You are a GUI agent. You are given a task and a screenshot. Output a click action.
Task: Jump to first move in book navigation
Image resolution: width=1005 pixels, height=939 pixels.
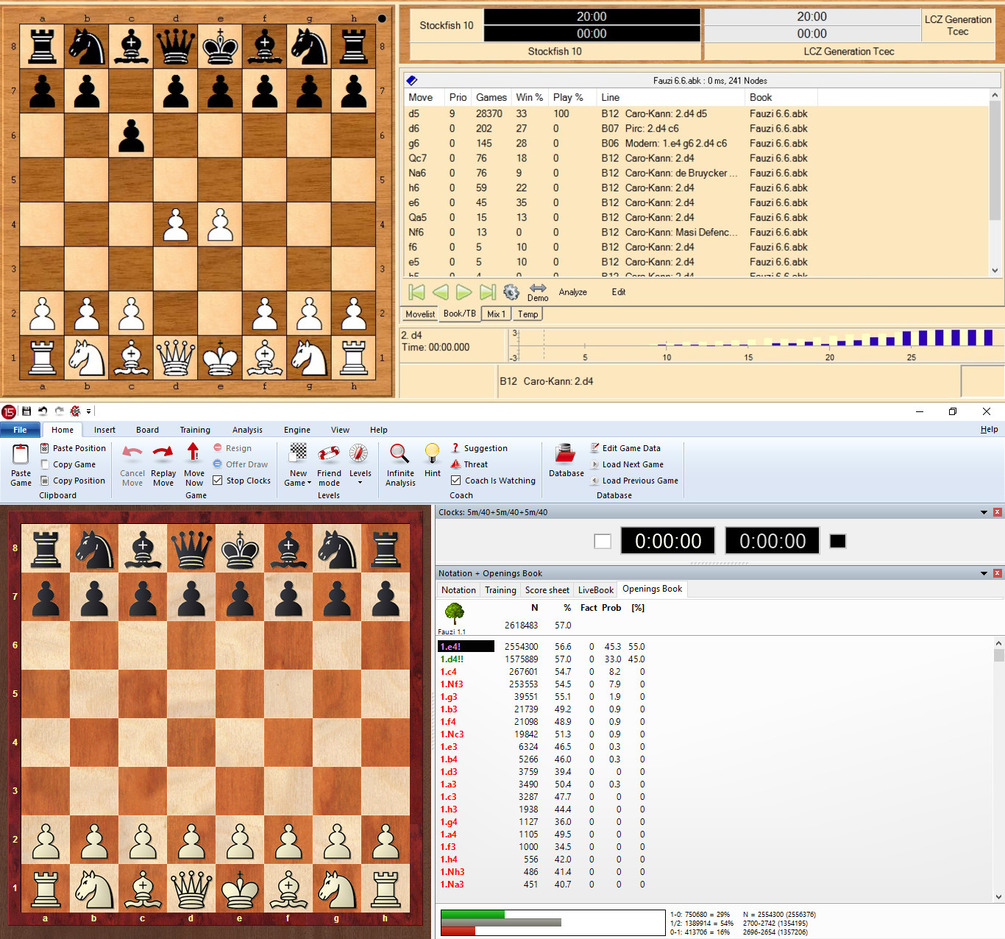coord(417,292)
